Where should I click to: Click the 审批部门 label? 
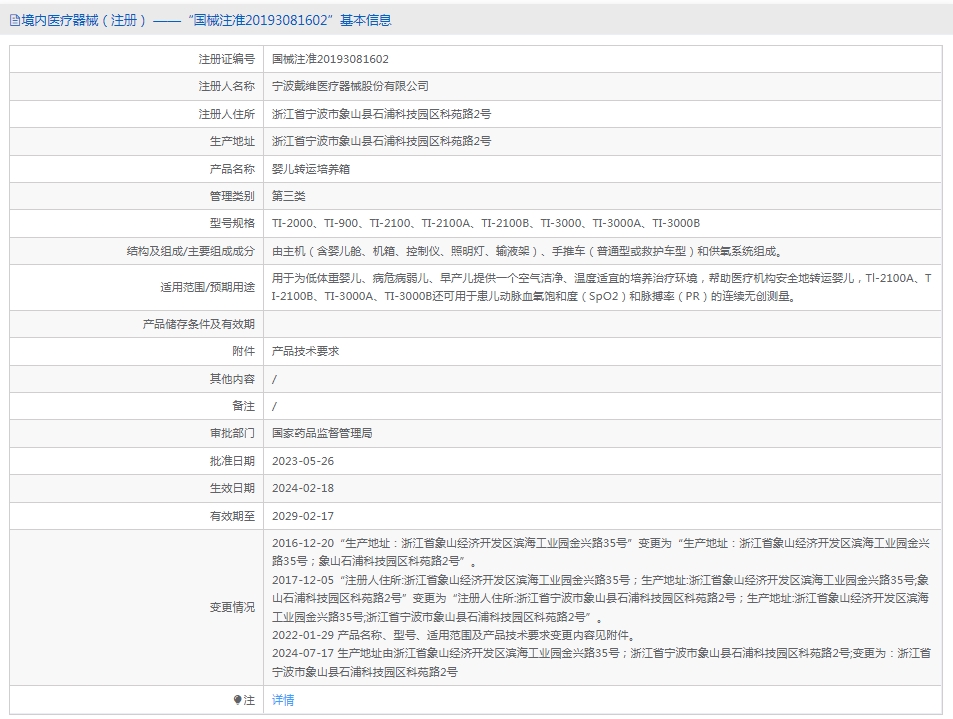(232, 433)
